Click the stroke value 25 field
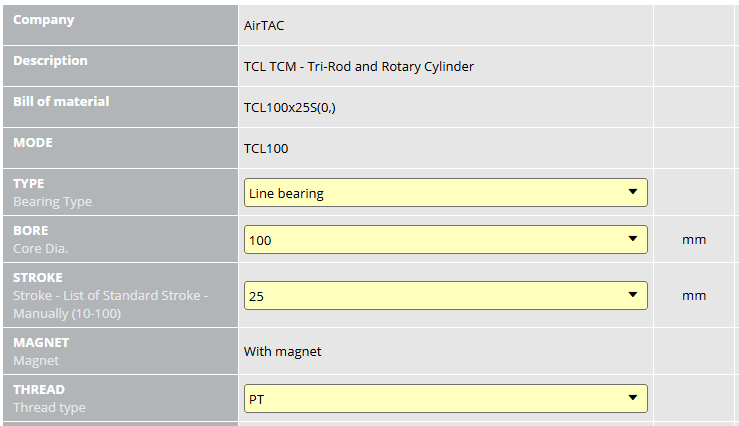This screenshot has width=739, height=426. 445,295
